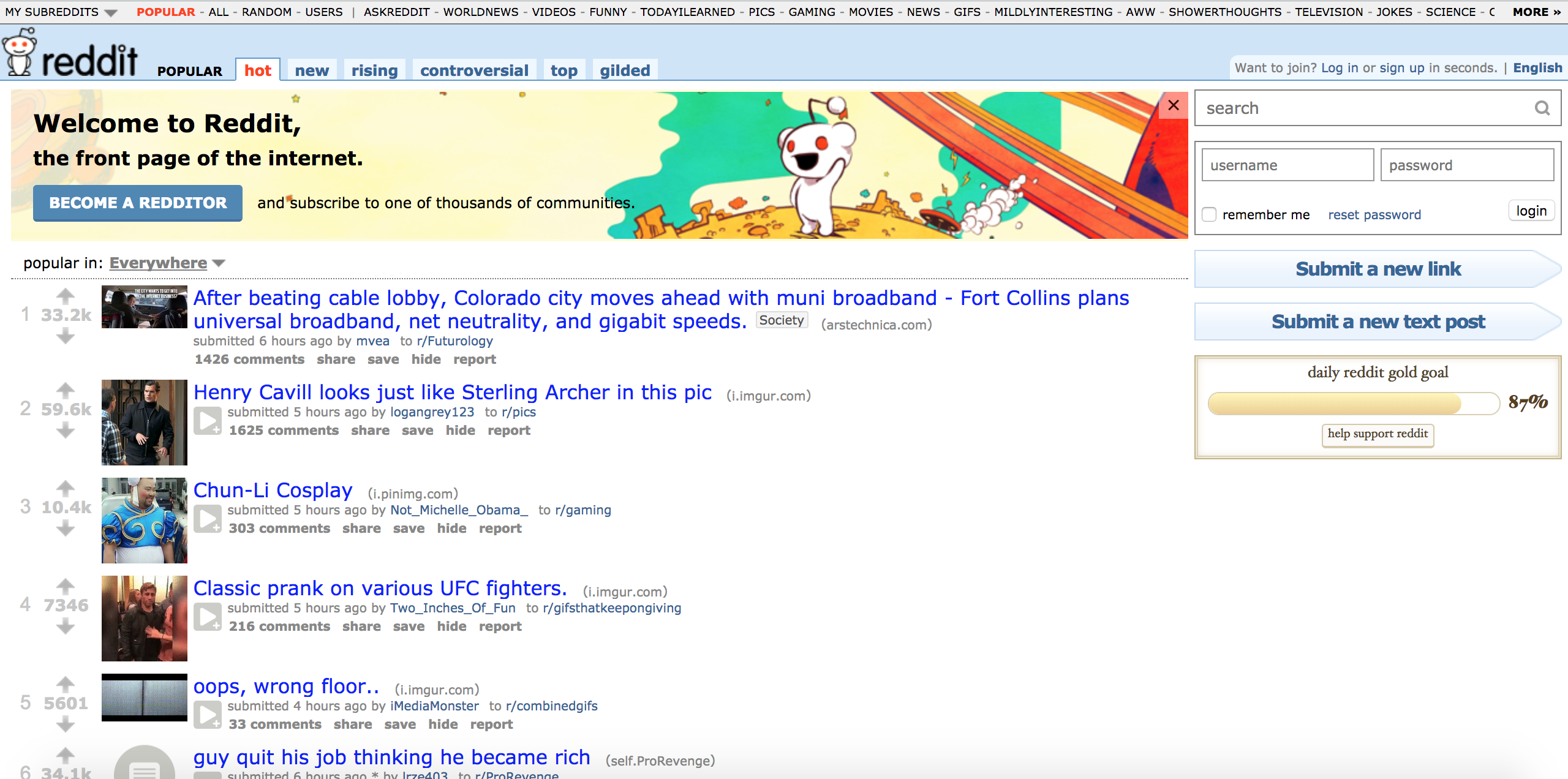Switch to the controversial tab
The height and width of the screenshot is (779, 1568).
[x=475, y=70]
